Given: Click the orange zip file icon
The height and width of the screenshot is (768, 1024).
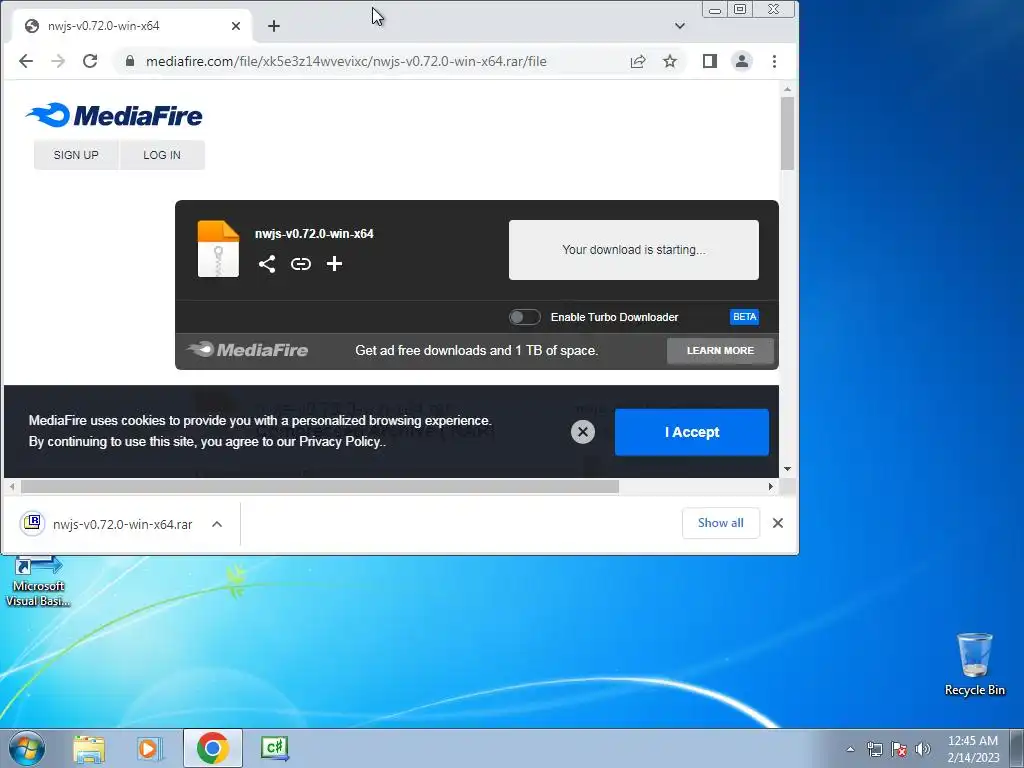Looking at the screenshot, I should click(x=218, y=249).
